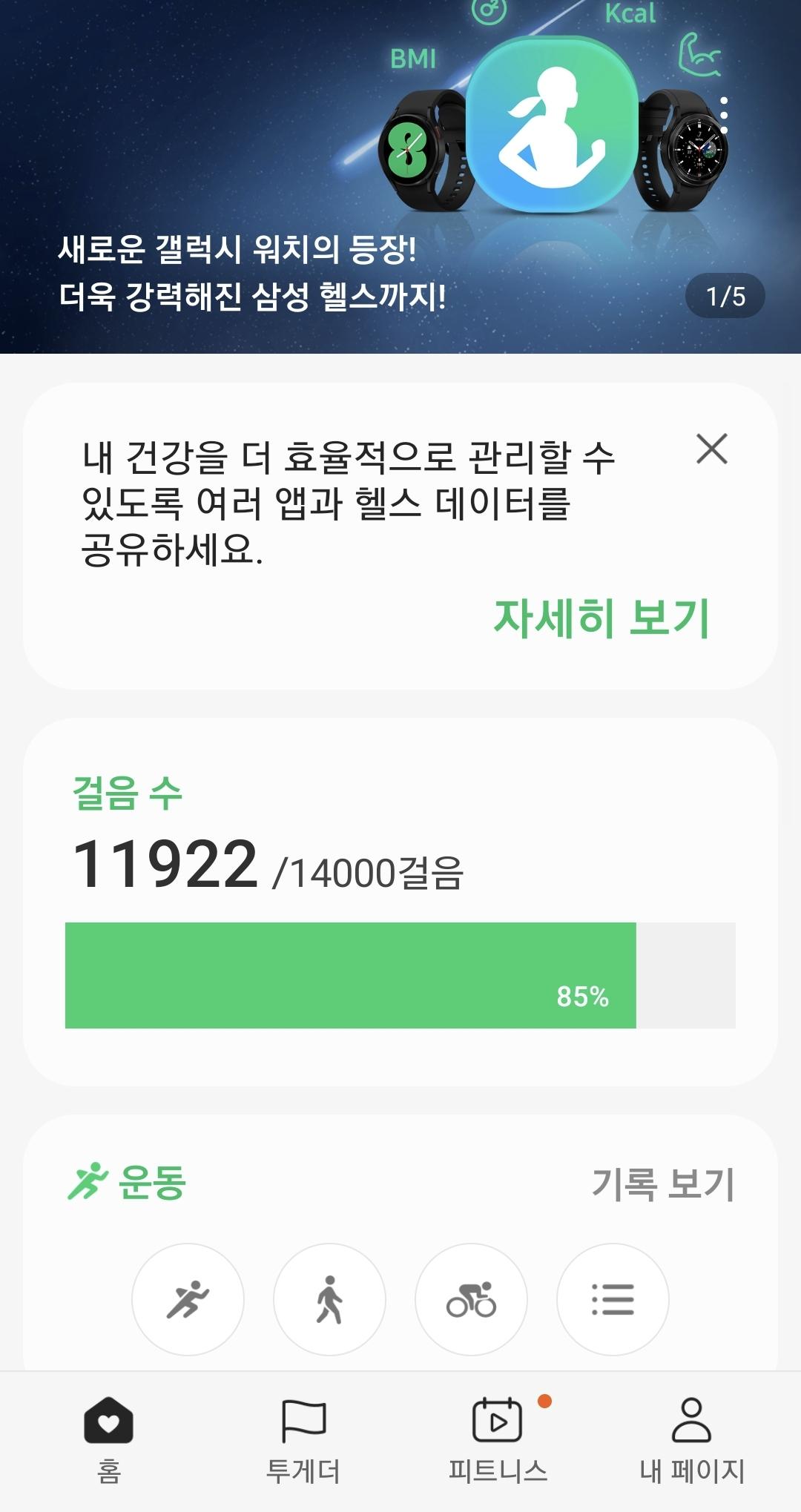The width and height of the screenshot is (801, 1512).
Task: Start a cycling workout
Action: coord(471,1299)
